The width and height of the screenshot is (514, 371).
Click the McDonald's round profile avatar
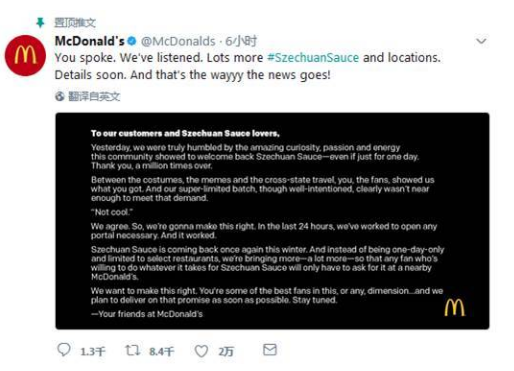click(x=25, y=55)
